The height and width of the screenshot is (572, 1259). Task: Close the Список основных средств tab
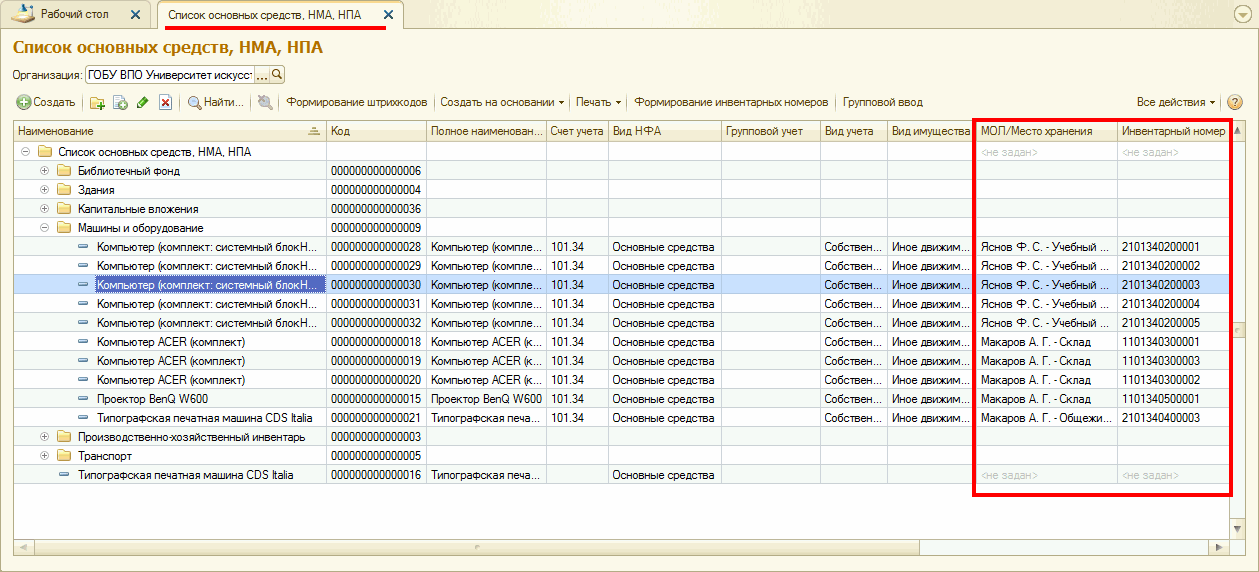(x=388, y=16)
